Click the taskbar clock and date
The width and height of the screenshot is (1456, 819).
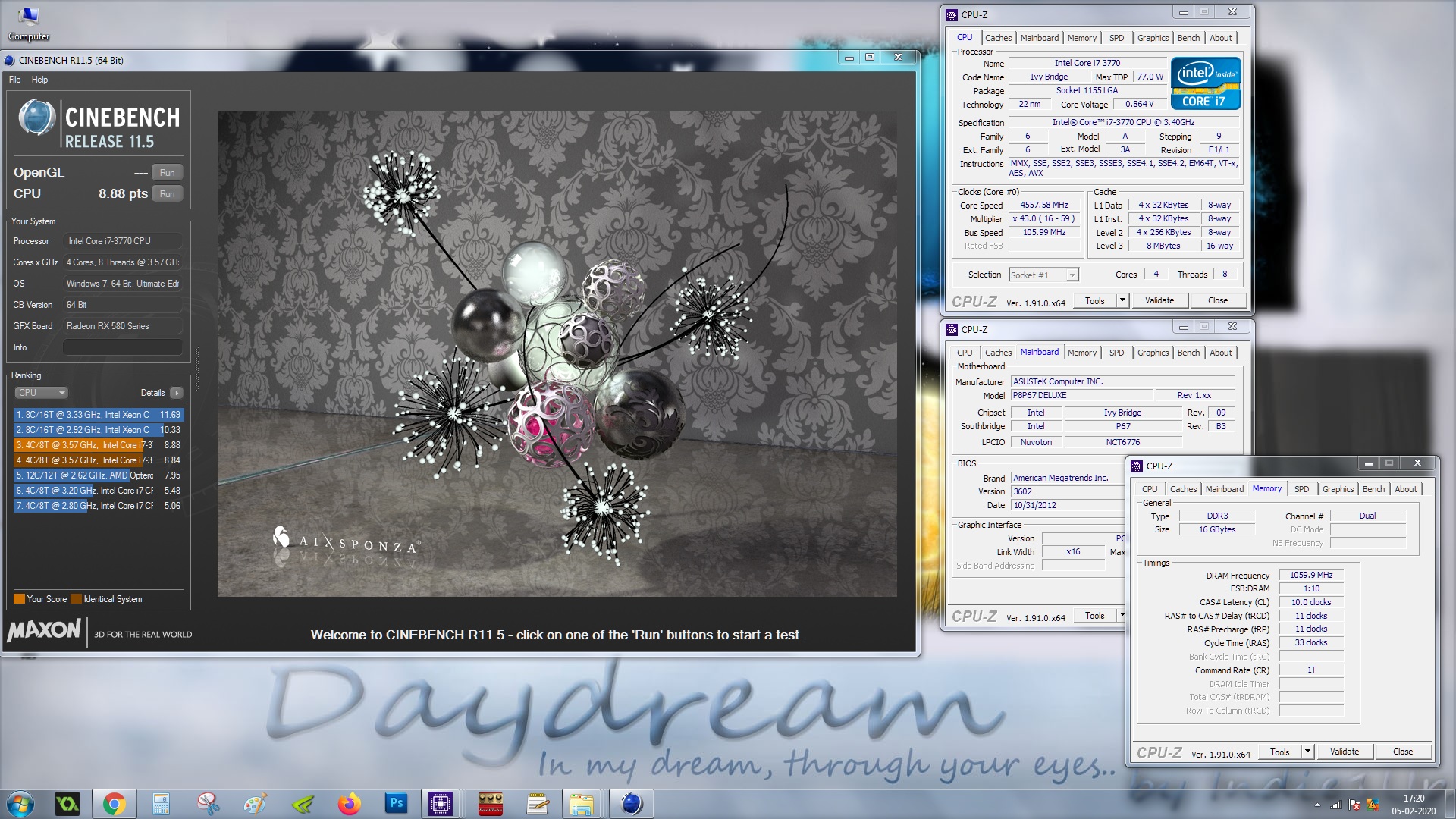1414,805
